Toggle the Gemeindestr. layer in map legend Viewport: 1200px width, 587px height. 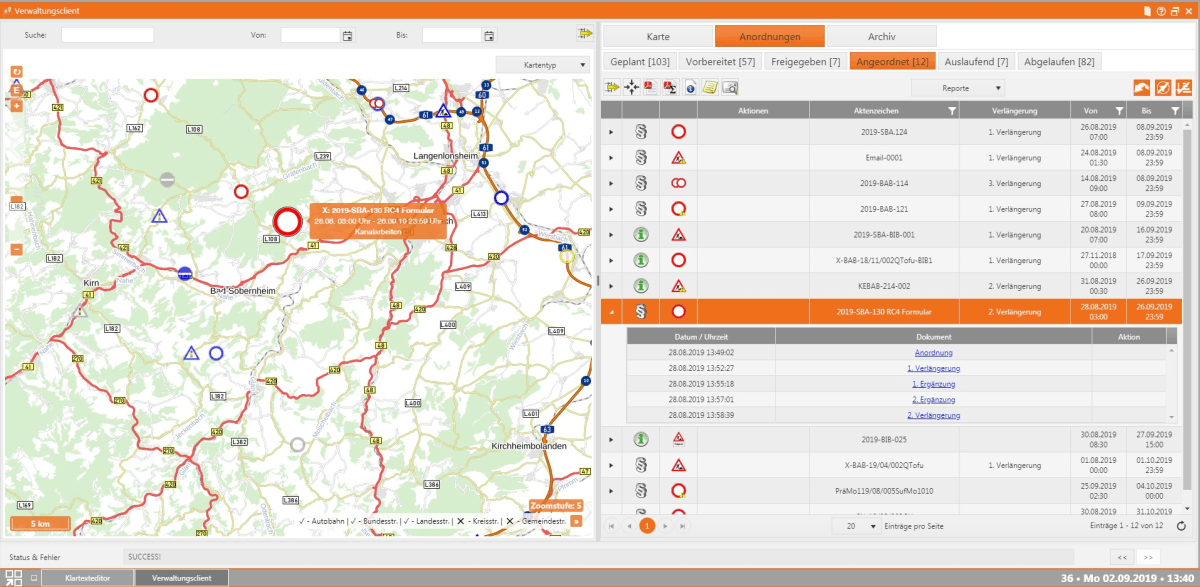(x=510, y=521)
